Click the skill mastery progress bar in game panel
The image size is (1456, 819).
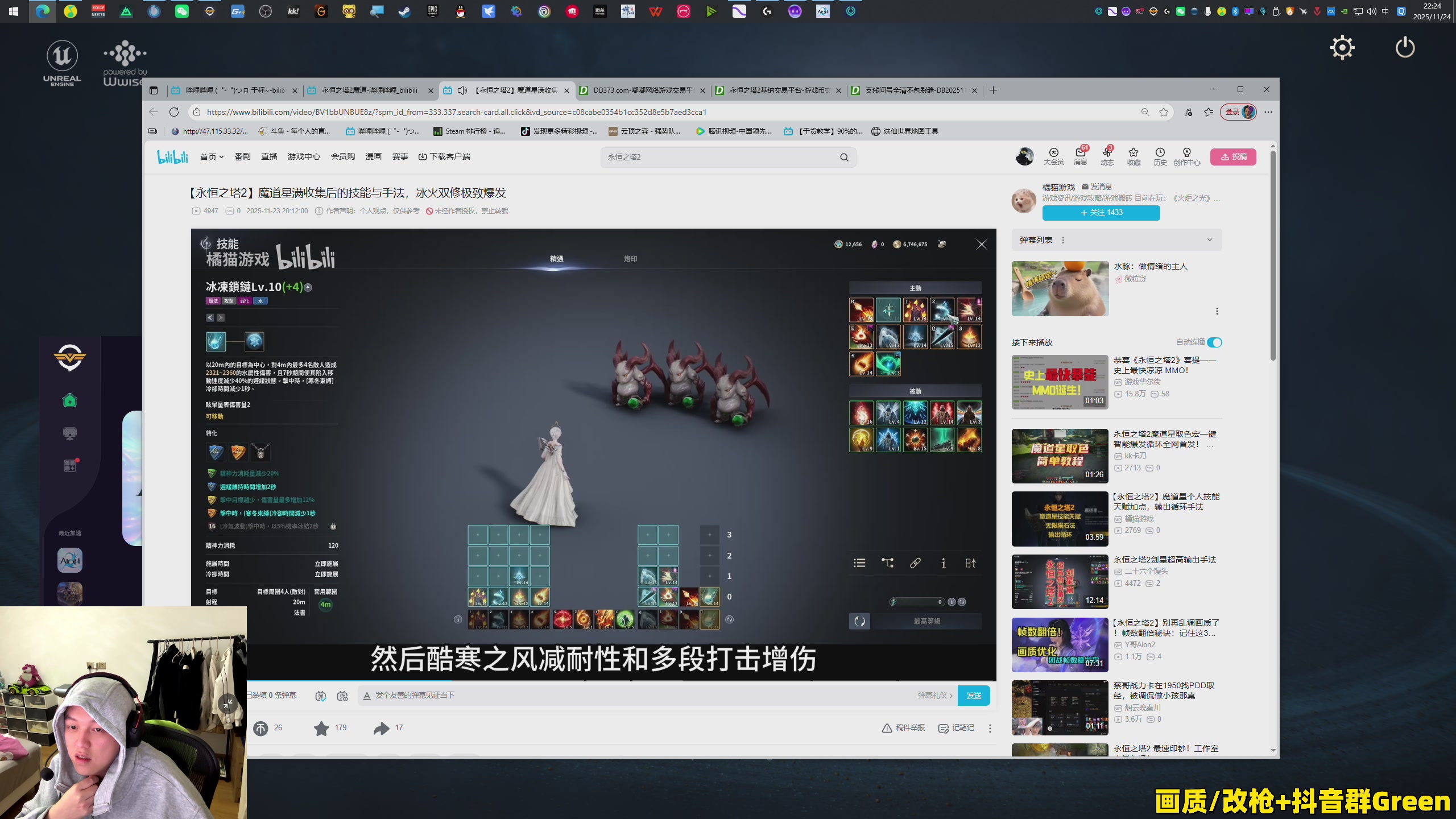tap(916, 601)
